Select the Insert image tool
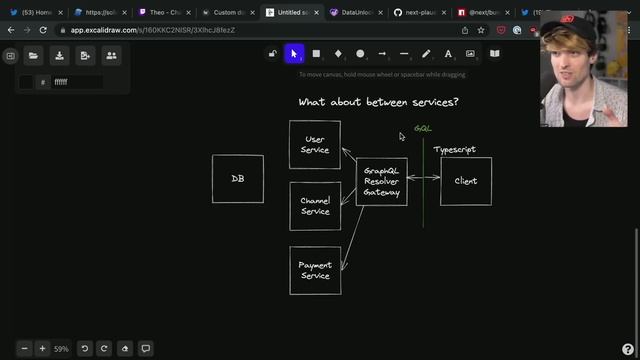Viewport: 640px width, 360px height. [x=470, y=54]
